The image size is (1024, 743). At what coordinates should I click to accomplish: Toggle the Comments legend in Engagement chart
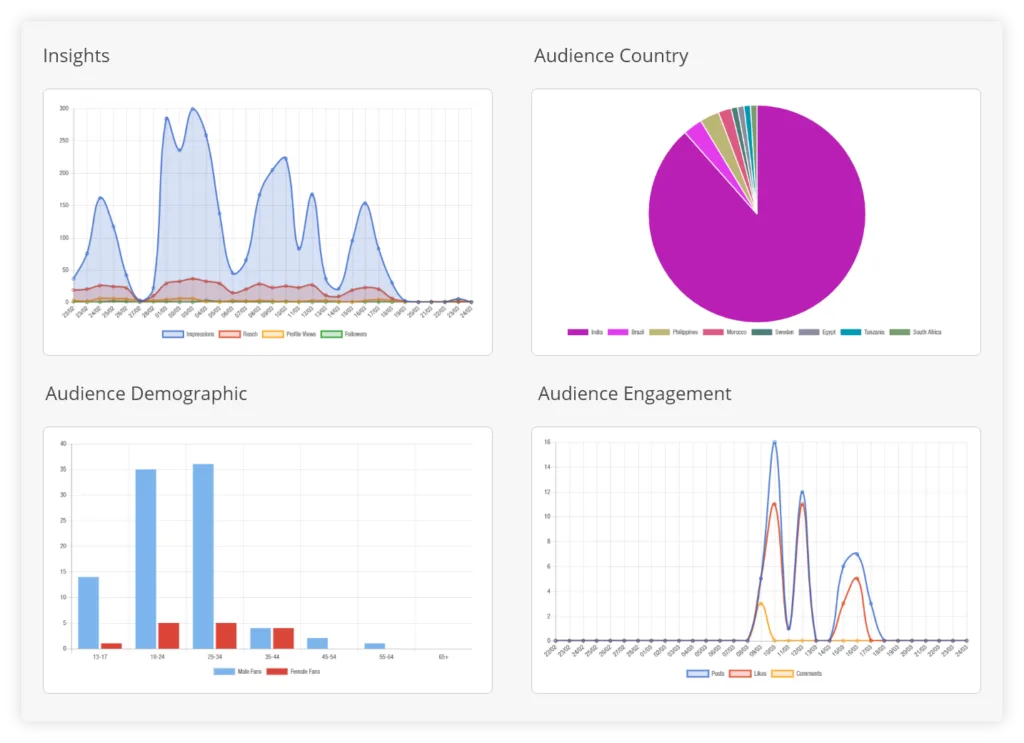[797, 674]
